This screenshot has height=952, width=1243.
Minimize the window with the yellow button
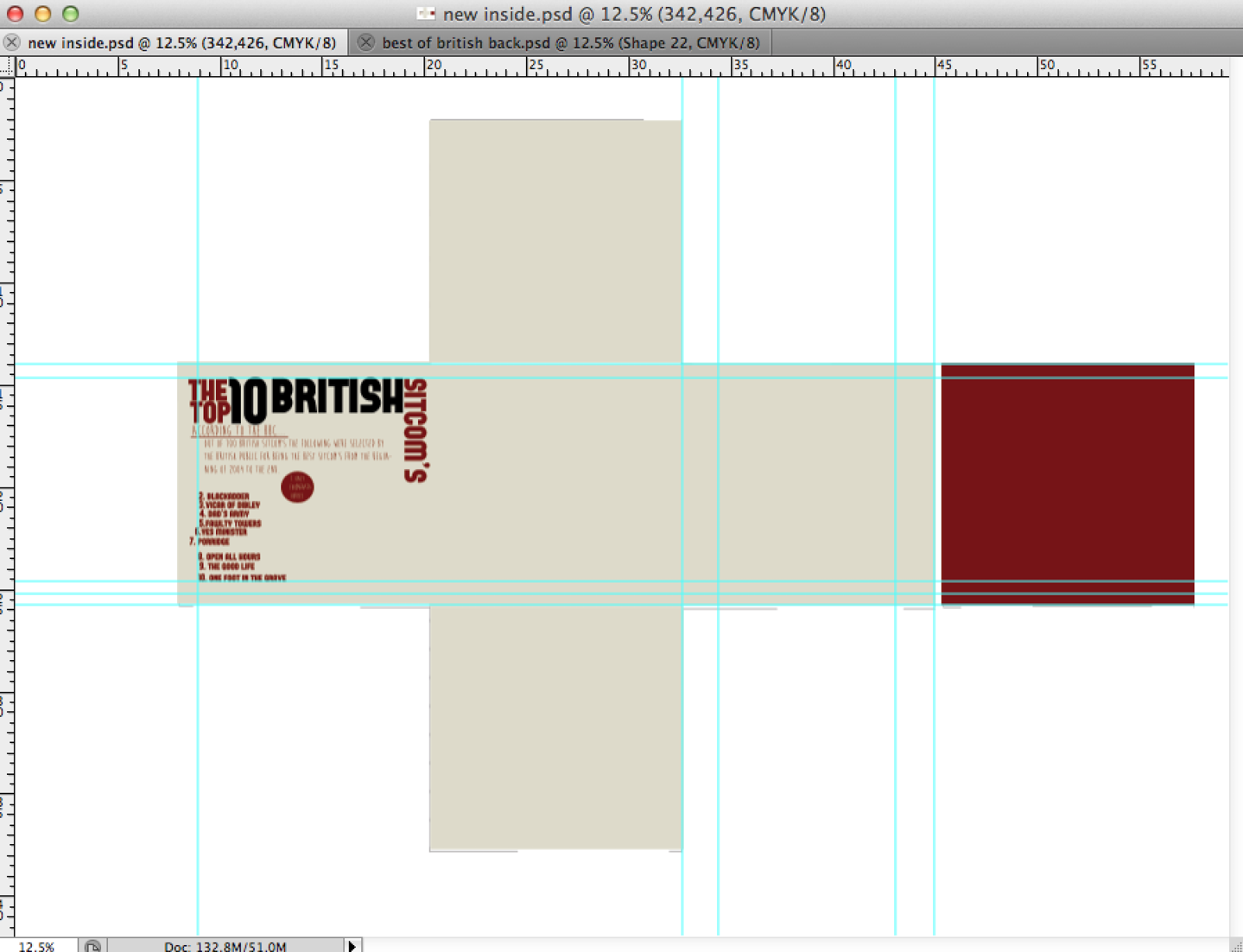[x=43, y=13]
